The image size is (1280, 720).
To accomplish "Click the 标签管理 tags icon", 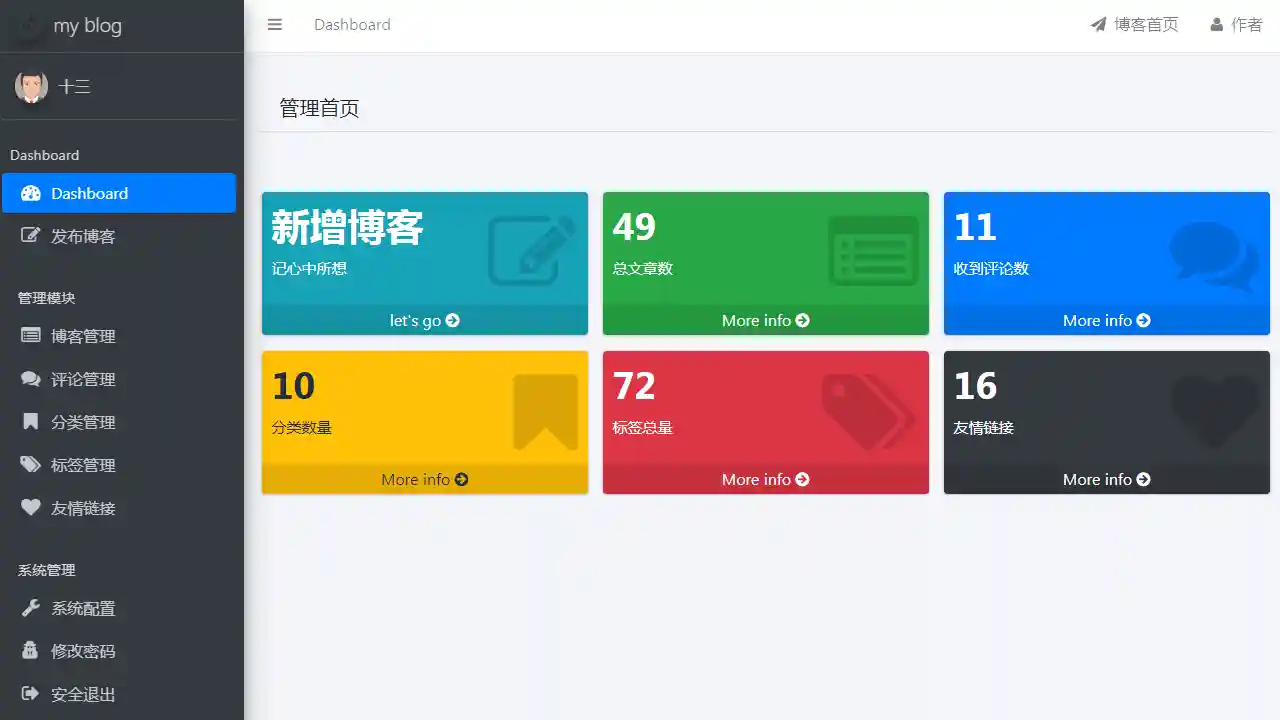I will (x=30, y=465).
